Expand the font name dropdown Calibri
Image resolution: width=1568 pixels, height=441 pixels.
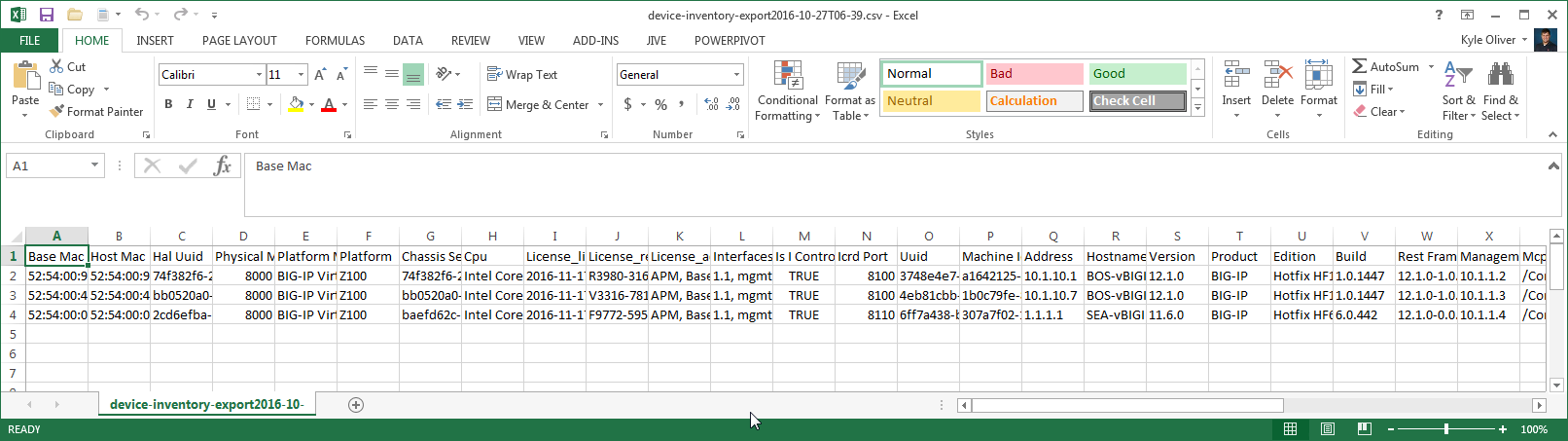(x=259, y=75)
